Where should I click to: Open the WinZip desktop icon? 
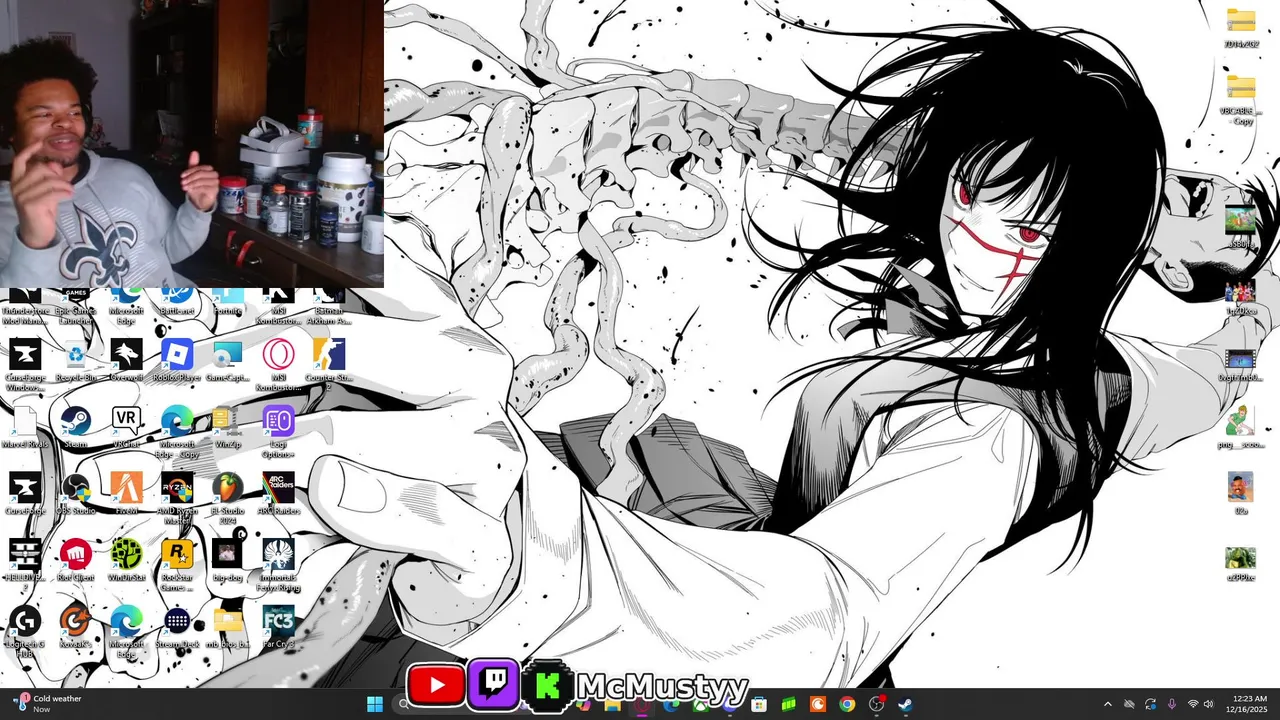228,428
